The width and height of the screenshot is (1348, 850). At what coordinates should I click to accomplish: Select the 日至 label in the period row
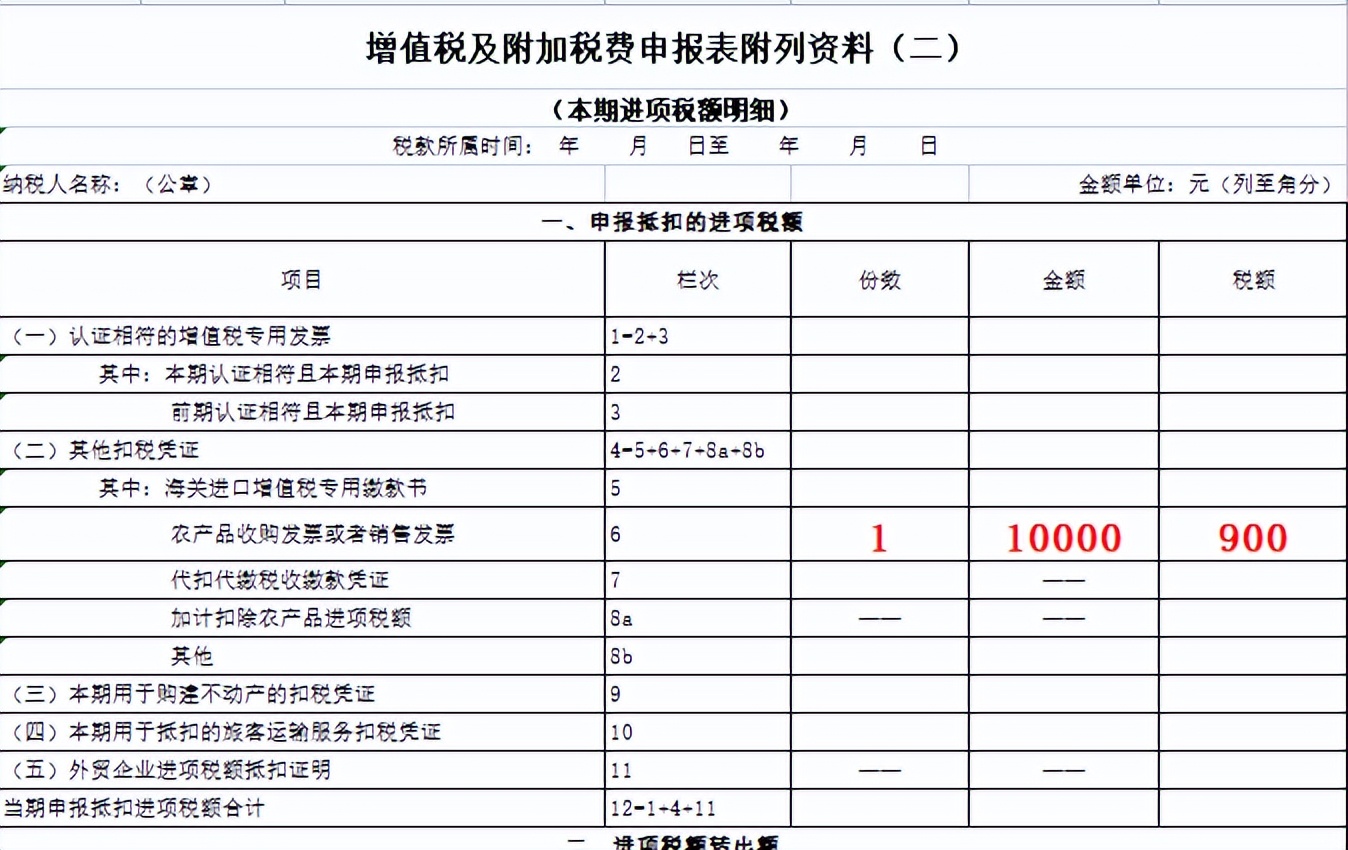[704, 145]
